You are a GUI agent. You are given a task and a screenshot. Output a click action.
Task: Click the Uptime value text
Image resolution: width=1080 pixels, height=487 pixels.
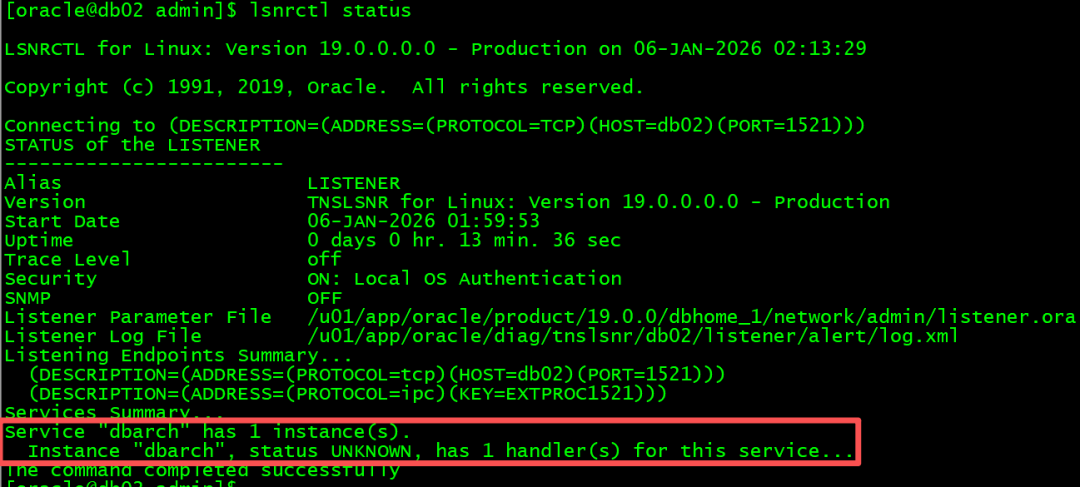(464, 240)
